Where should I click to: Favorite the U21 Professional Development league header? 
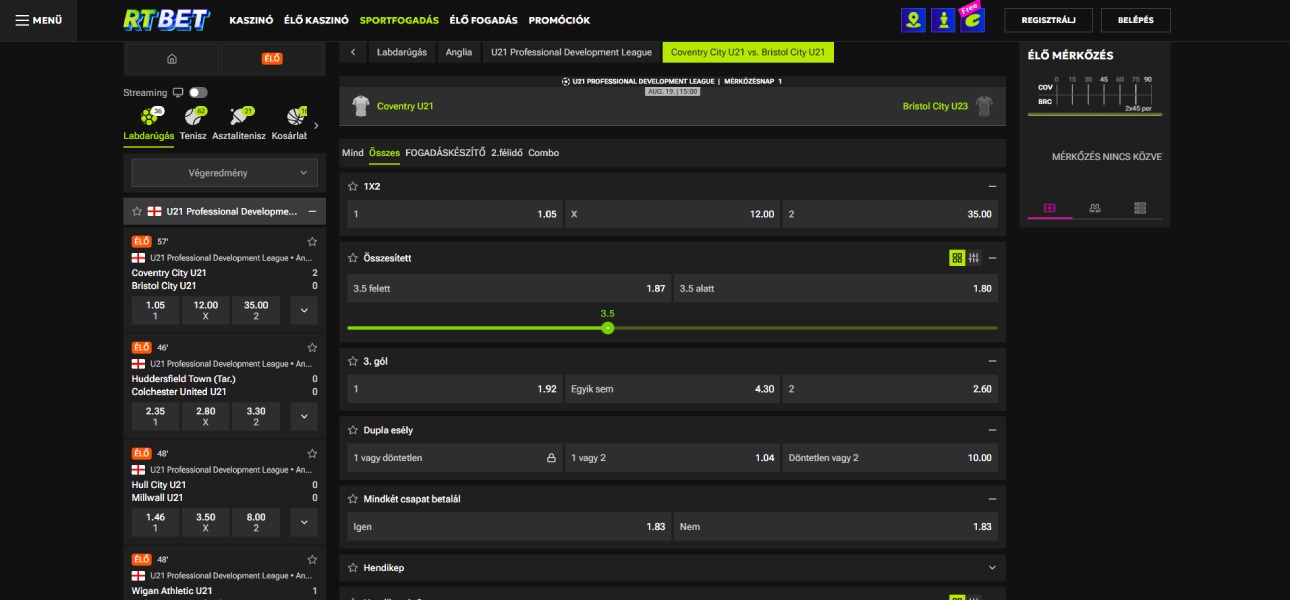point(137,212)
